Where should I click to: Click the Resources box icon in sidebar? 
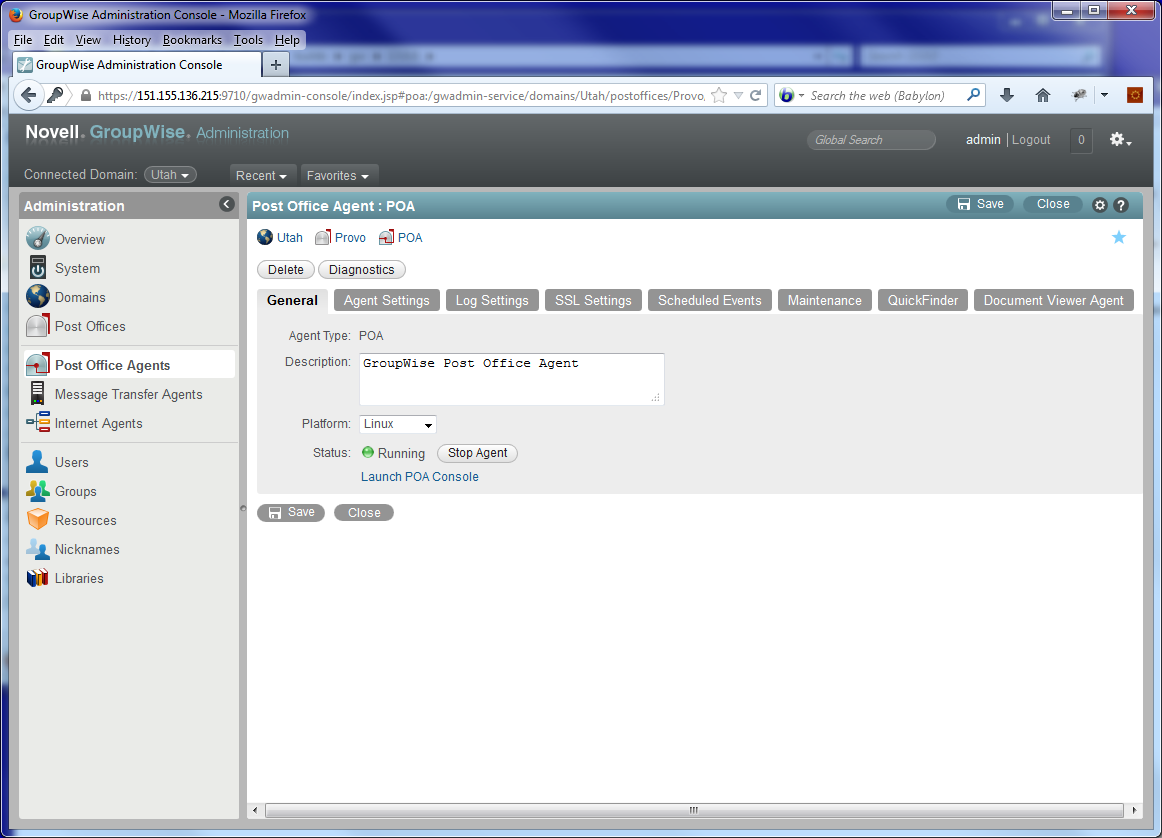point(38,519)
